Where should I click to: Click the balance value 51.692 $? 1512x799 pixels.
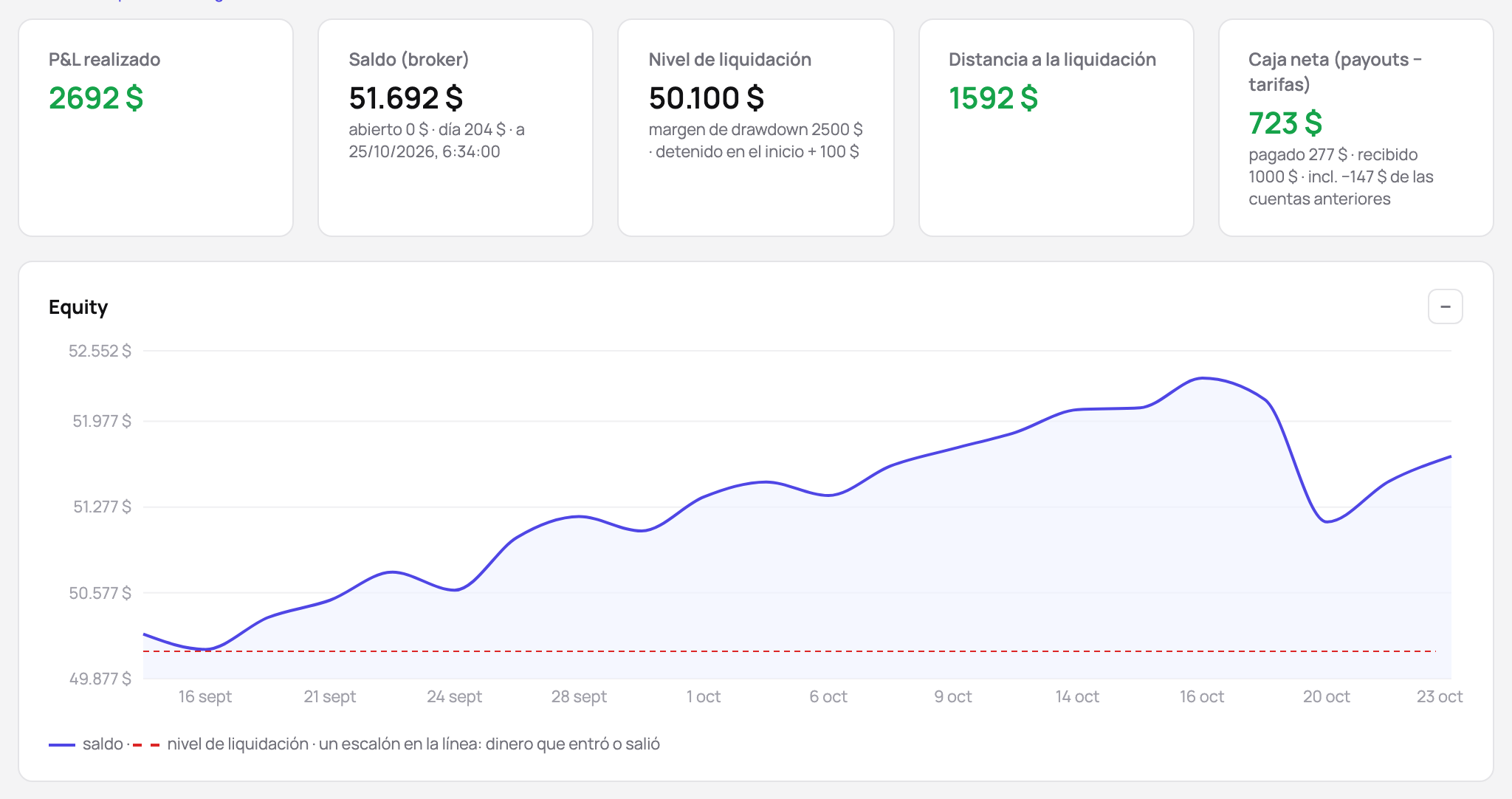(406, 98)
